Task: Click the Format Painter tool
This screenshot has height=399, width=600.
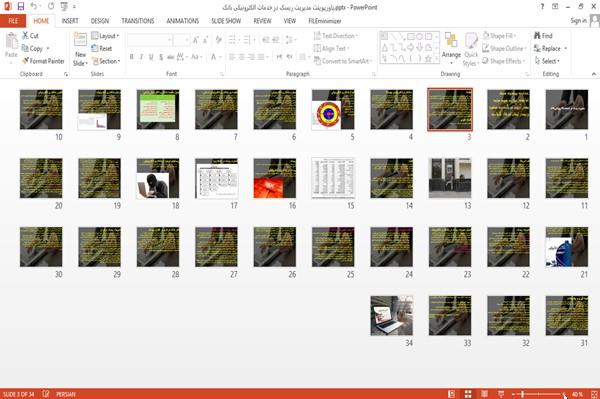Action: point(43,61)
